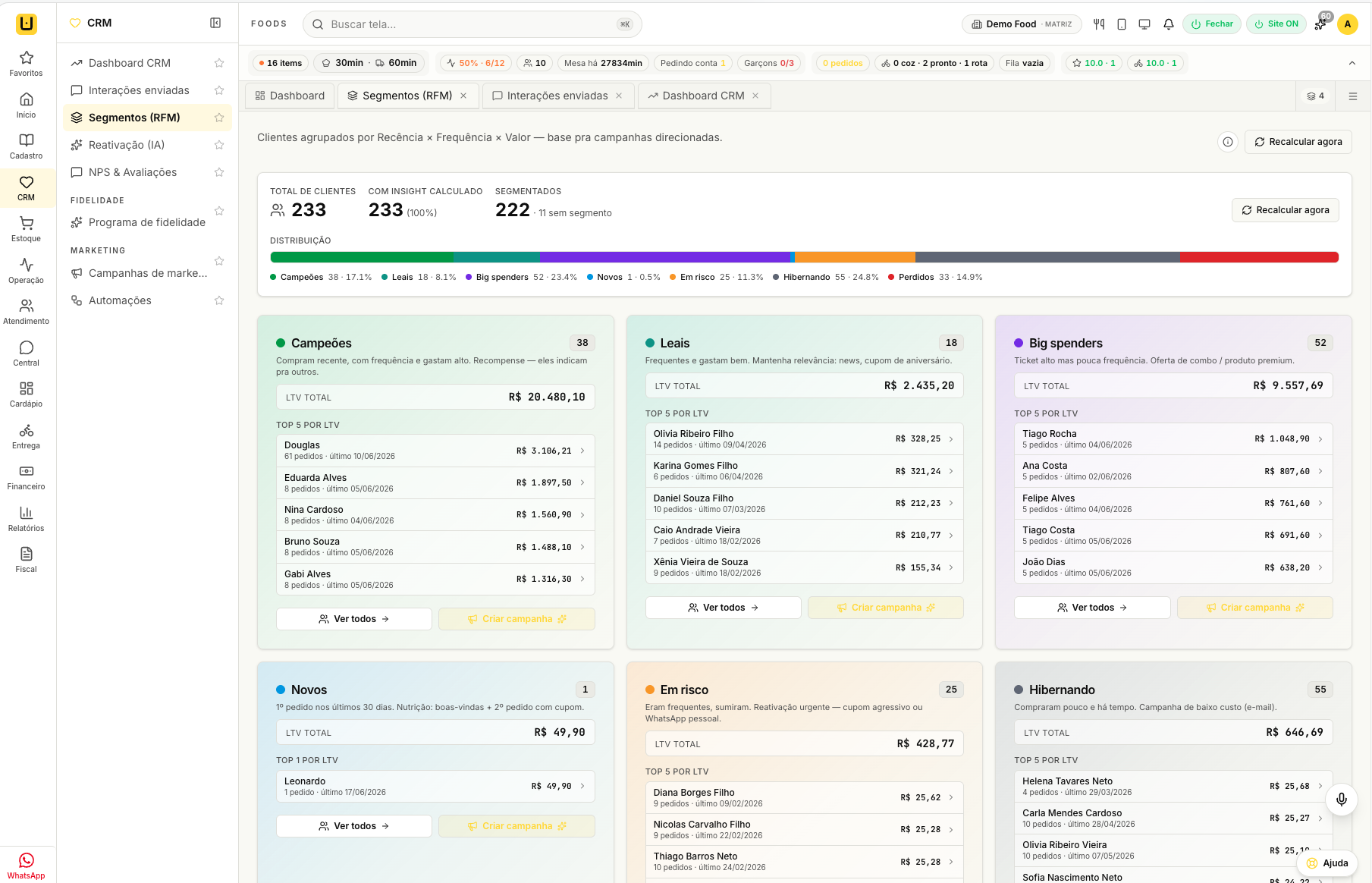Collapse the status bar with chevron
Screen dimensions: 1372x883
[1352, 63]
